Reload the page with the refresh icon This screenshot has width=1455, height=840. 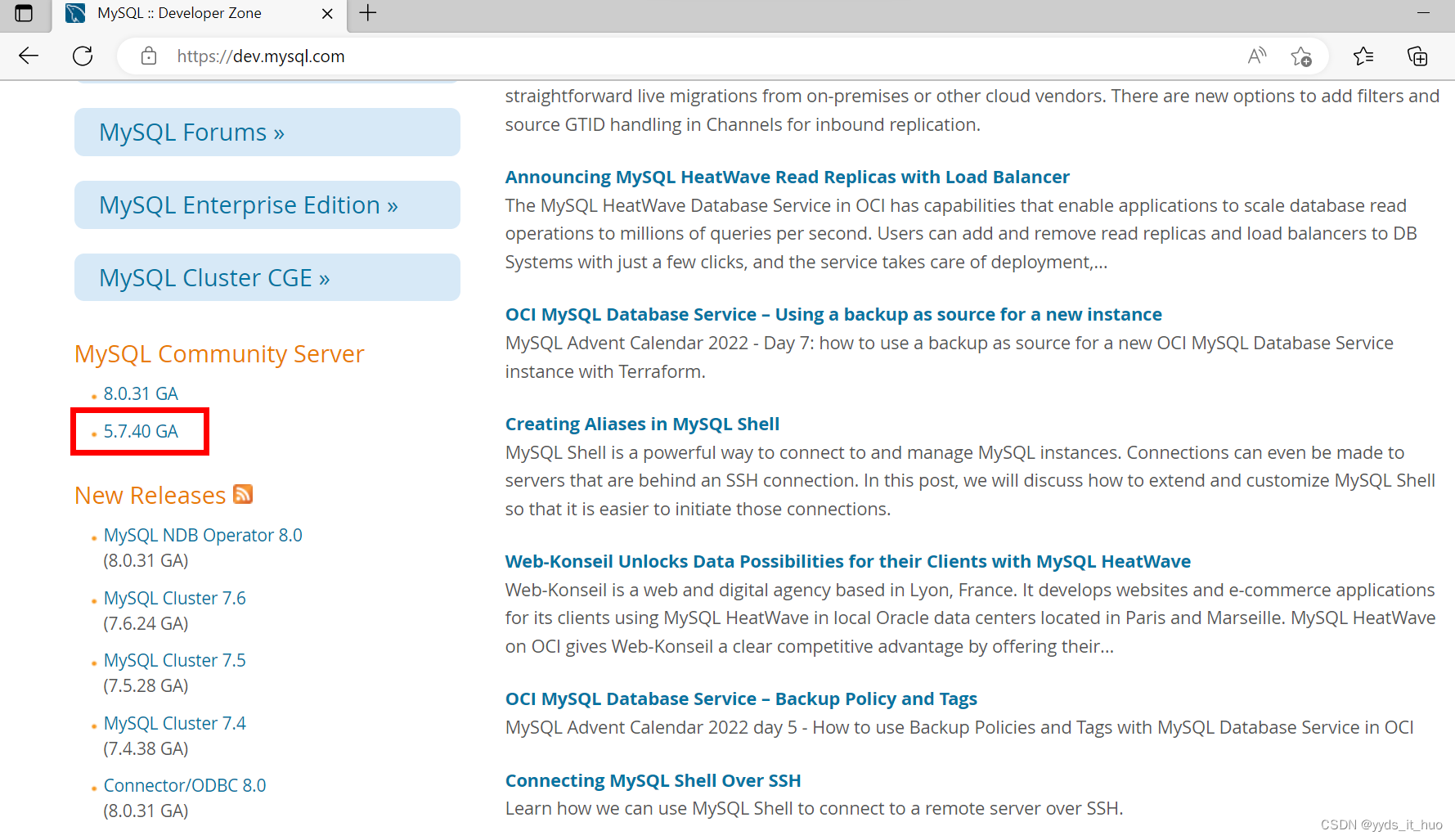(83, 56)
